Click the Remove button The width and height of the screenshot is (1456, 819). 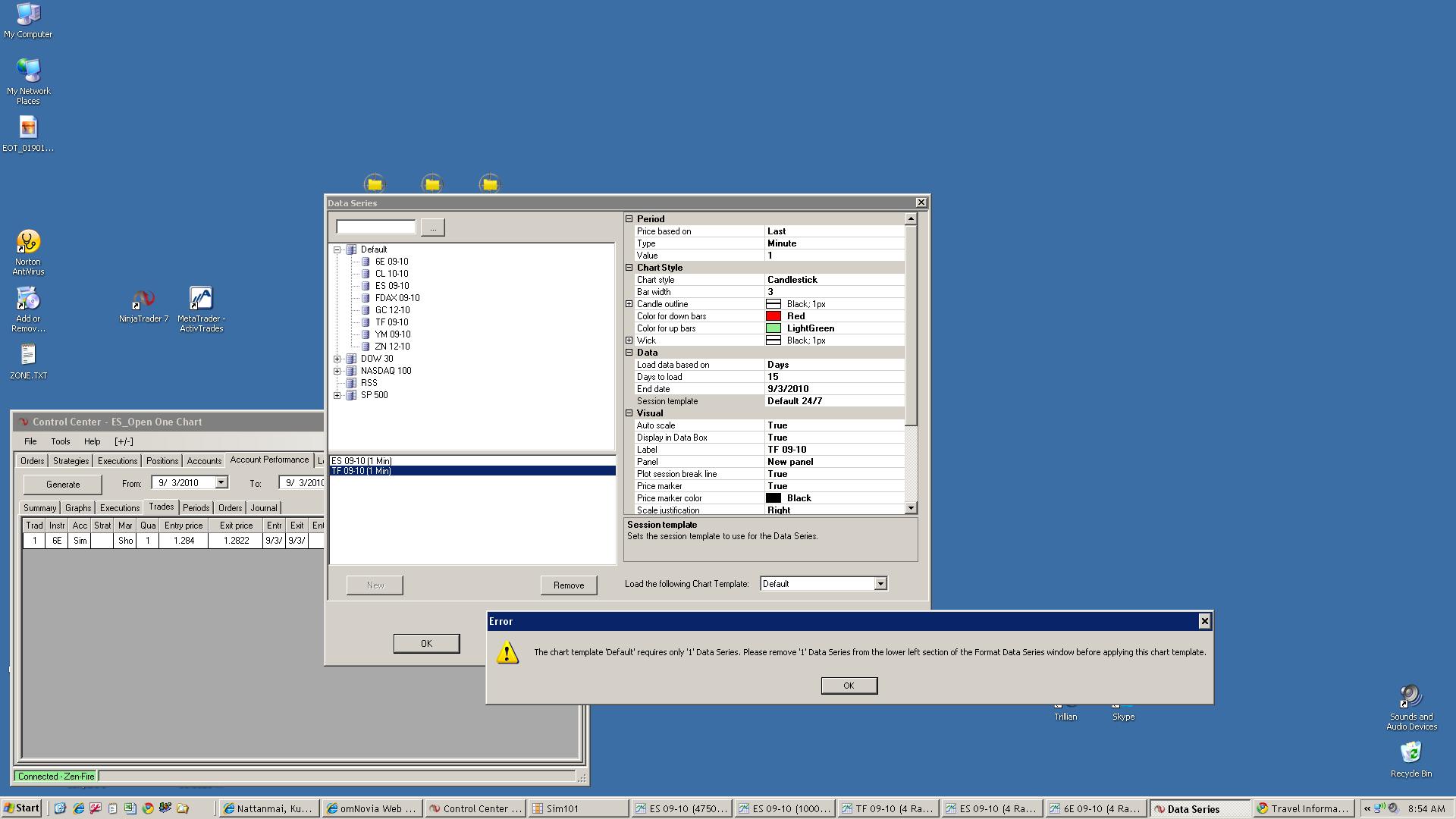[x=568, y=585]
